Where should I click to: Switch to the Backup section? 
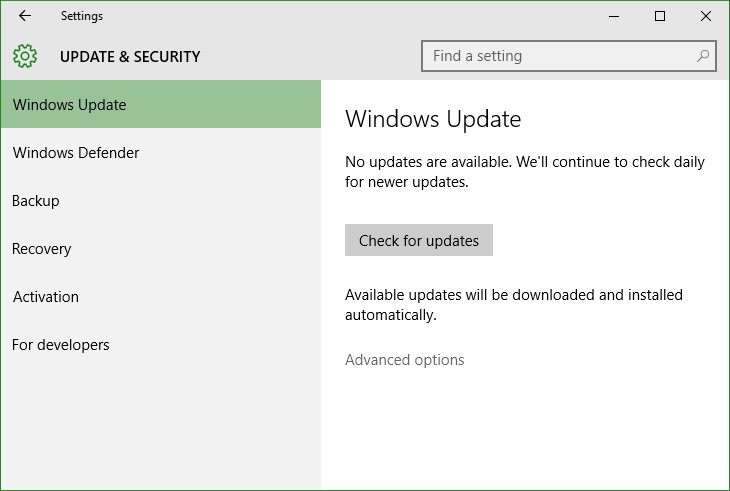(161, 201)
